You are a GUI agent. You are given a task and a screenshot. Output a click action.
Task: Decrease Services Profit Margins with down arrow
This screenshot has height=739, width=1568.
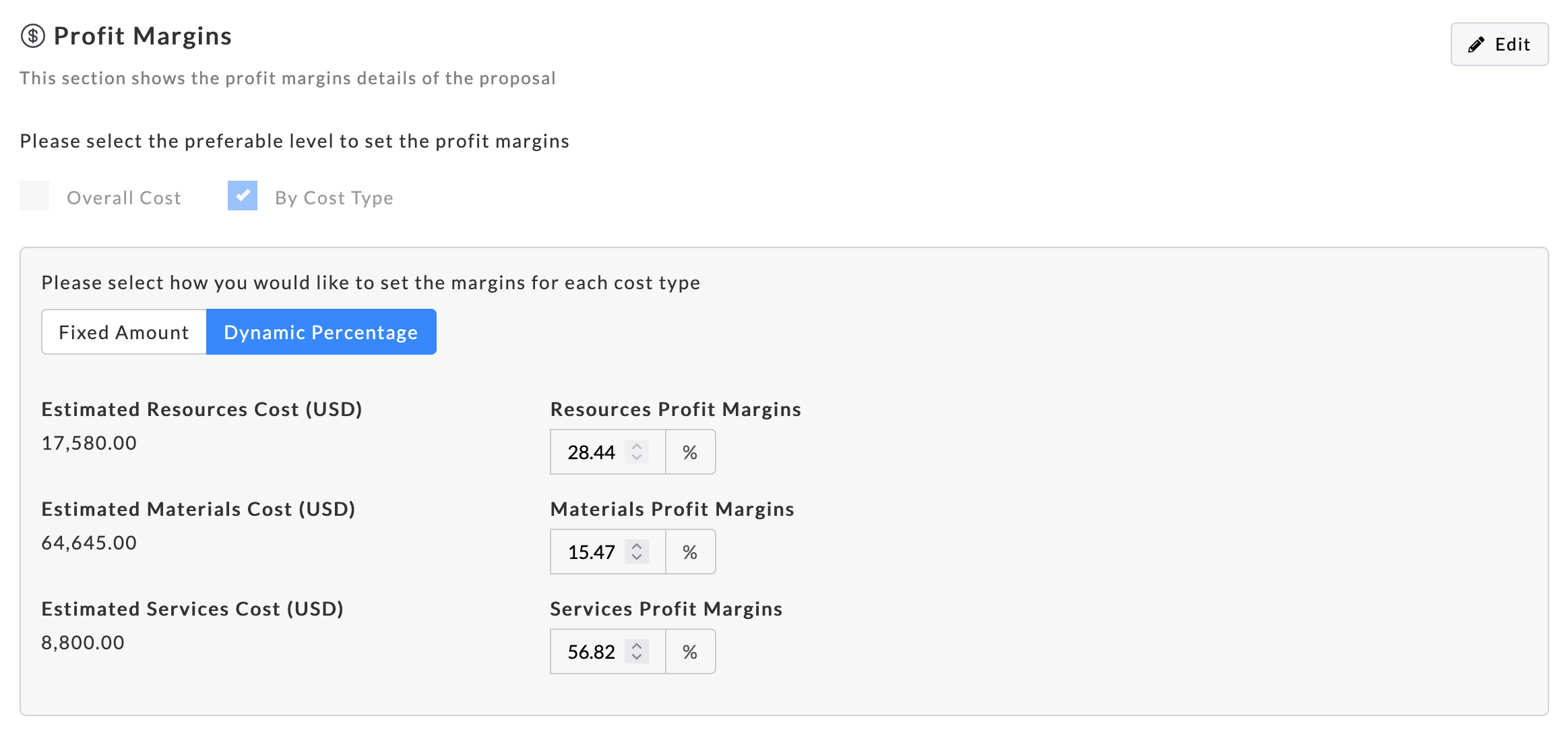[637, 657]
